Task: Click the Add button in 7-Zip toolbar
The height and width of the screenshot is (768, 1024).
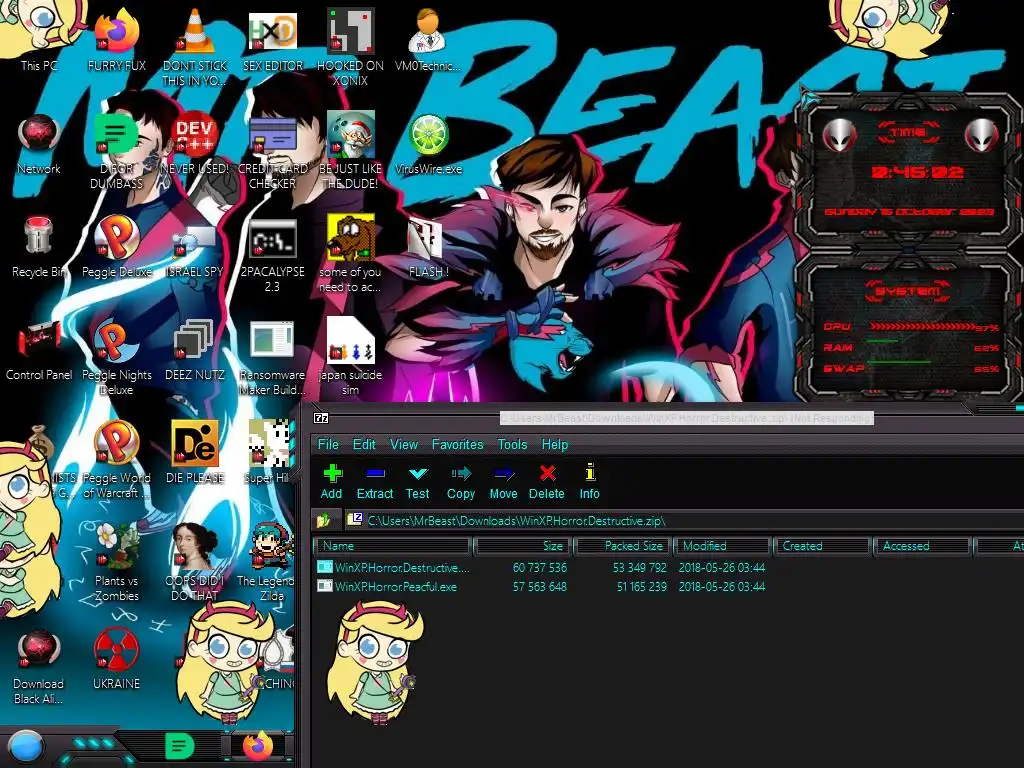Action: 332,481
